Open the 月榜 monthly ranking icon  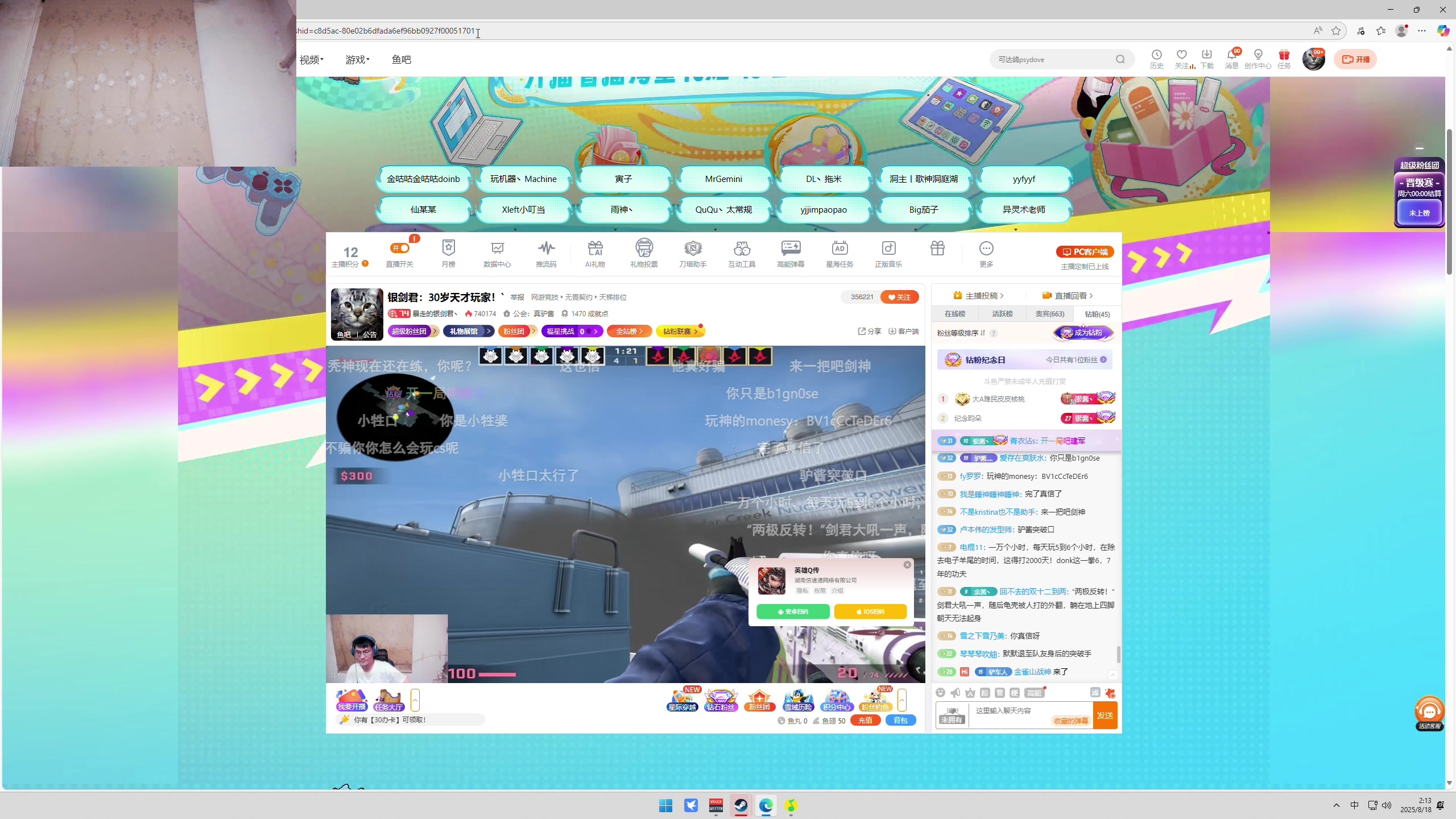pos(448,253)
